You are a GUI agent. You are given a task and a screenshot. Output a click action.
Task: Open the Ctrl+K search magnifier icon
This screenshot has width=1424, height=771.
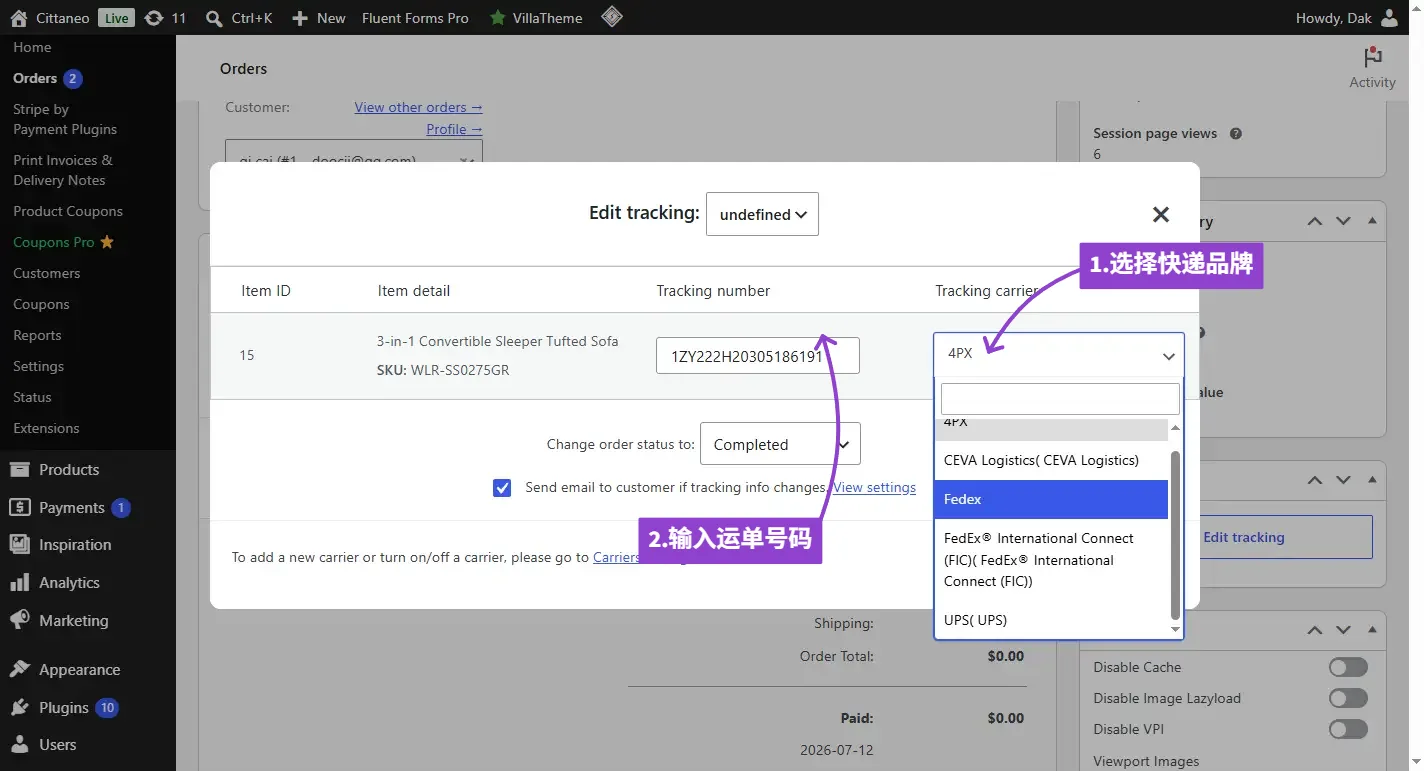[x=213, y=18]
